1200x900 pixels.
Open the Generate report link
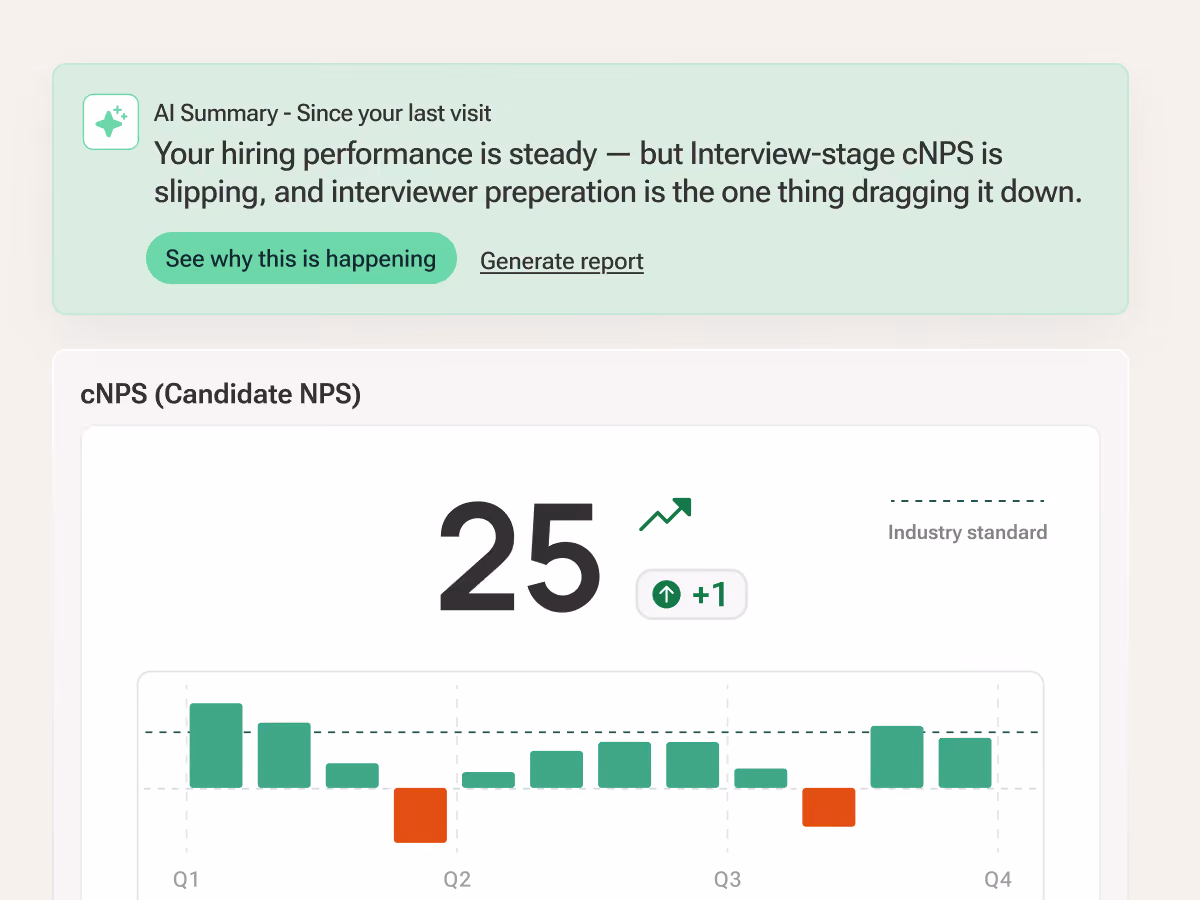(x=562, y=261)
